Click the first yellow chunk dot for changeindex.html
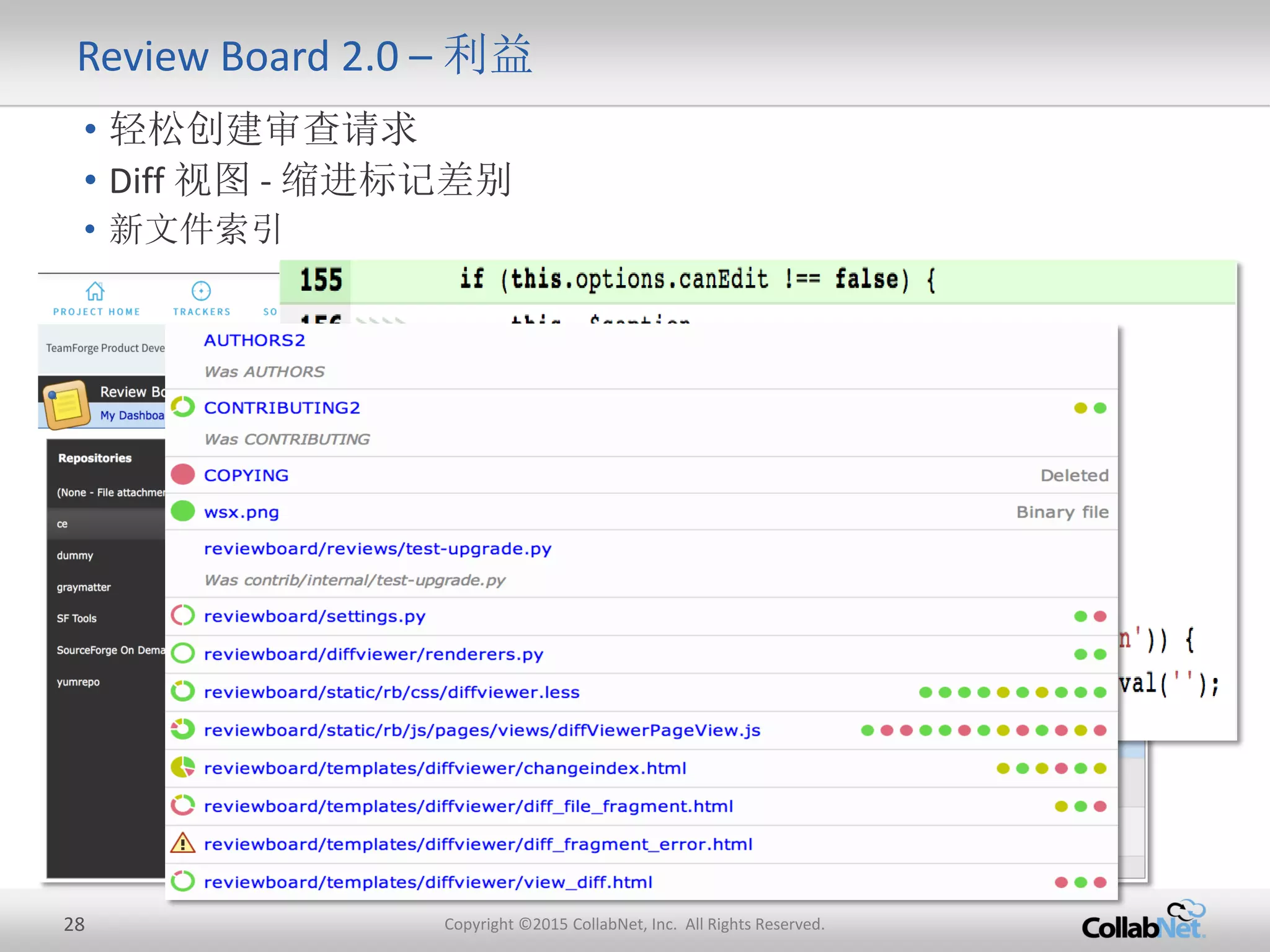Screen dimensions: 1270x952 pos(1003,769)
